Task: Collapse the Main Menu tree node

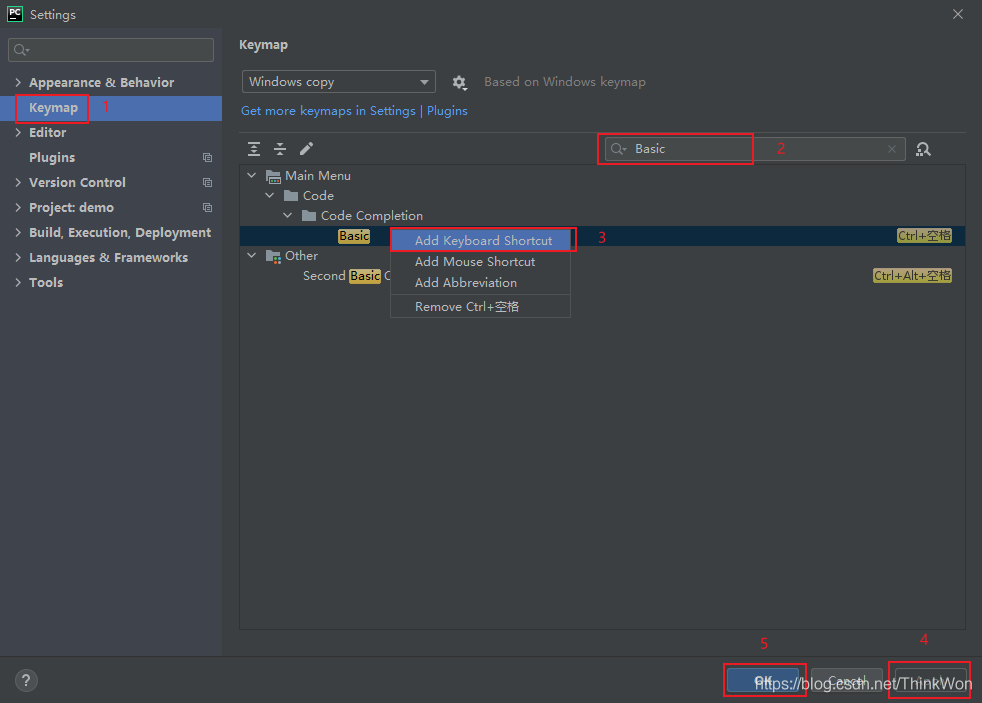Action: pyautogui.click(x=252, y=176)
